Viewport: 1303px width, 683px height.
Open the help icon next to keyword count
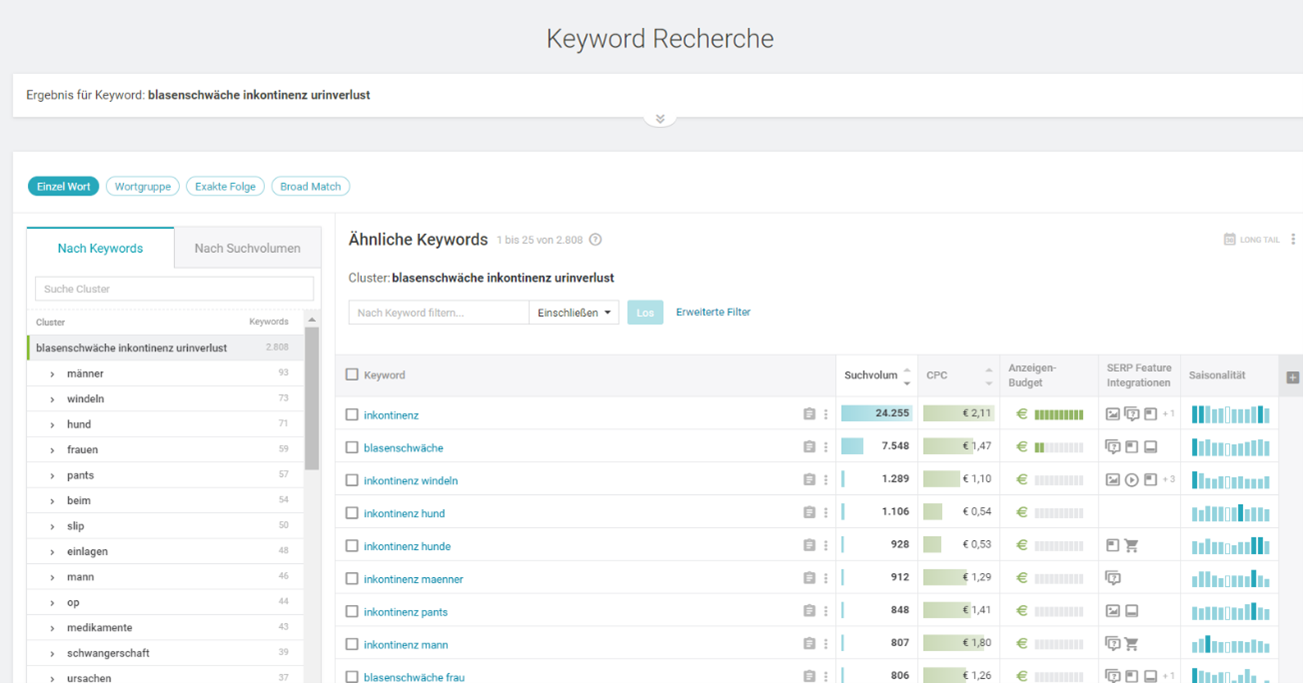595,240
